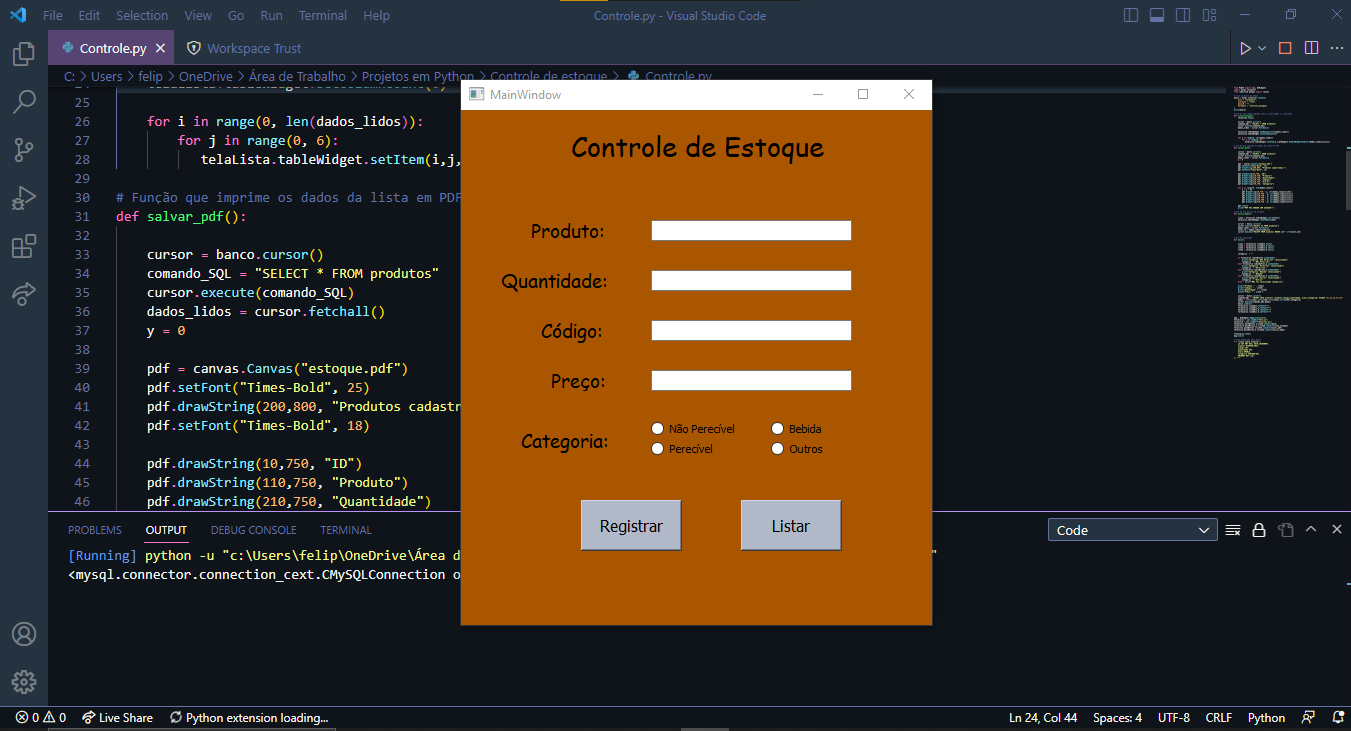Switch to the TERMINAL tab

345,529
